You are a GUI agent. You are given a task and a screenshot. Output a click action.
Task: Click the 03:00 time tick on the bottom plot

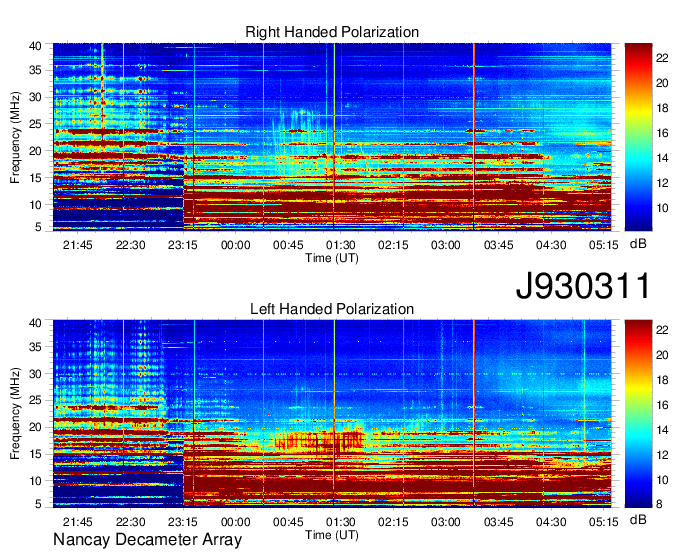click(x=445, y=522)
